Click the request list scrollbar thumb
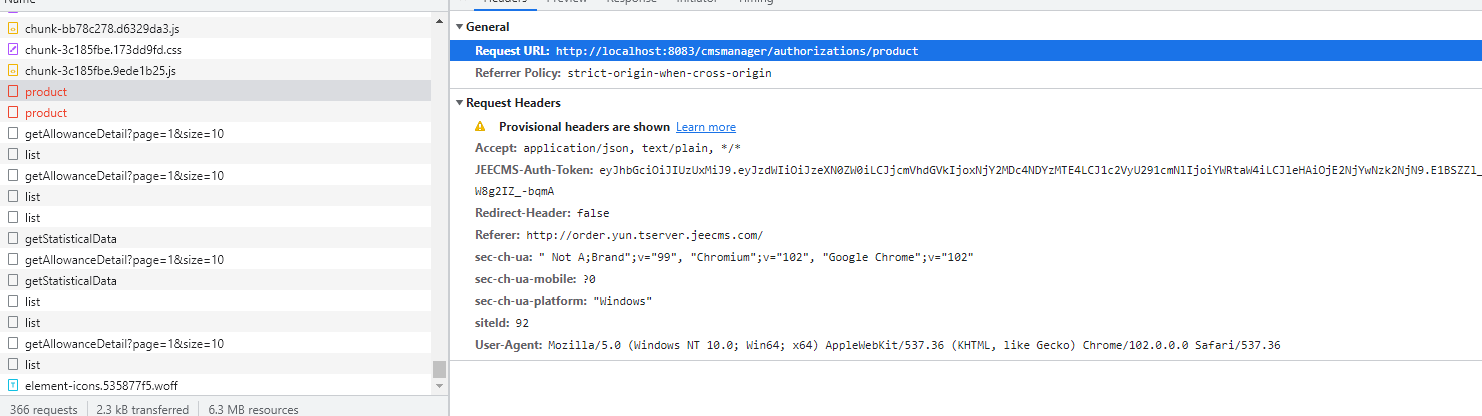 click(x=439, y=369)
